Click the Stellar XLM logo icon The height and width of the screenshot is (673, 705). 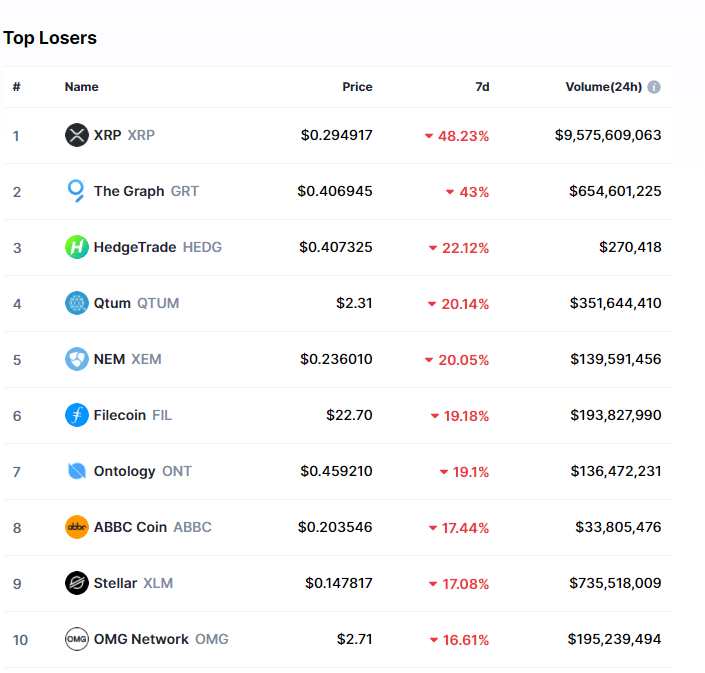click(77, 583)
